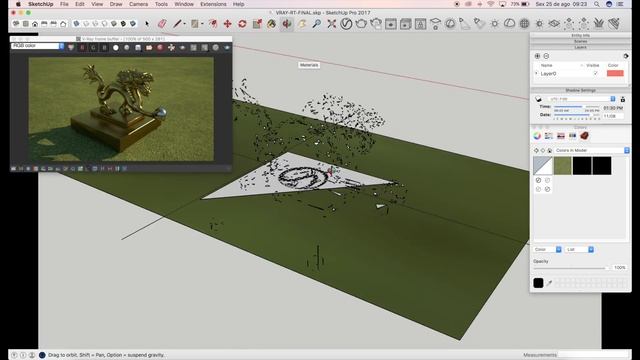Select the red Move tool
Screen dimensions: 640x360
point(227,24)
